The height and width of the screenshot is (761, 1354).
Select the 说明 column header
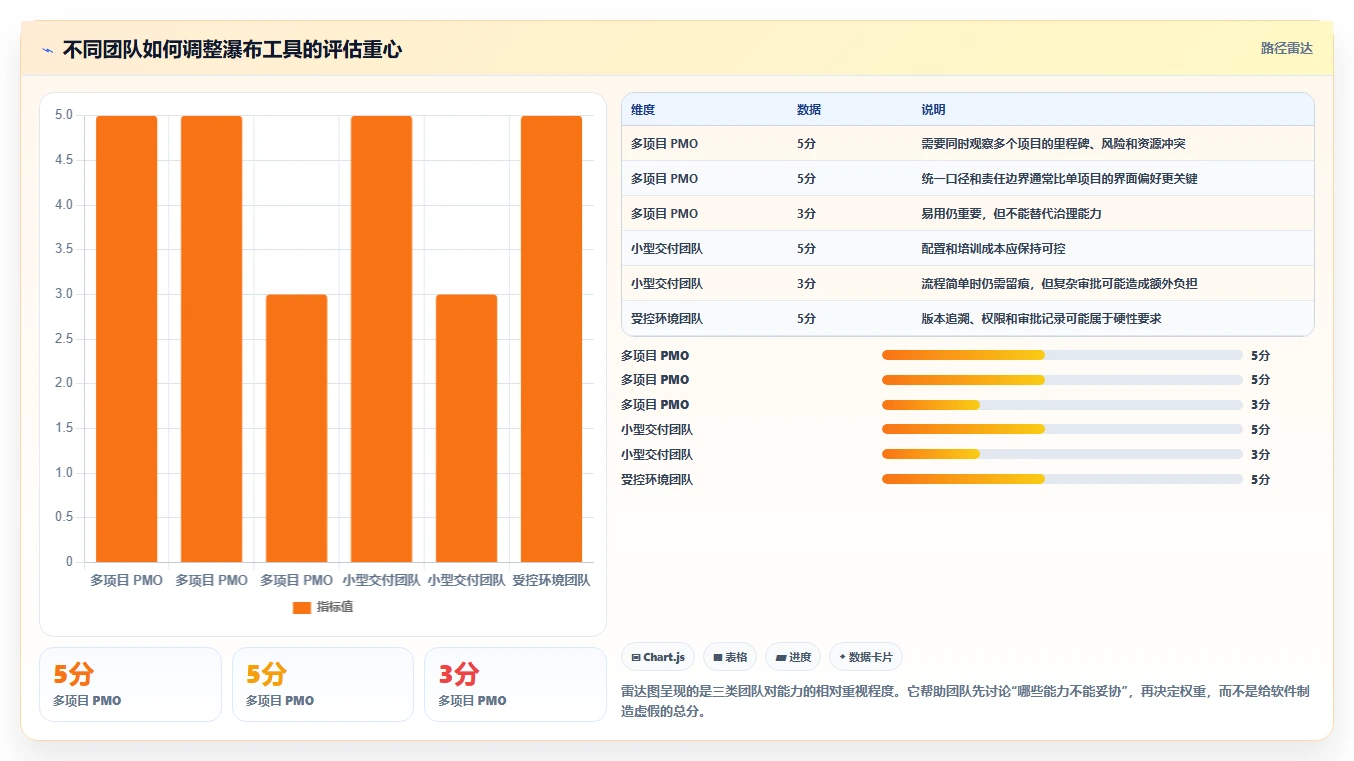(x=933, y=110)
